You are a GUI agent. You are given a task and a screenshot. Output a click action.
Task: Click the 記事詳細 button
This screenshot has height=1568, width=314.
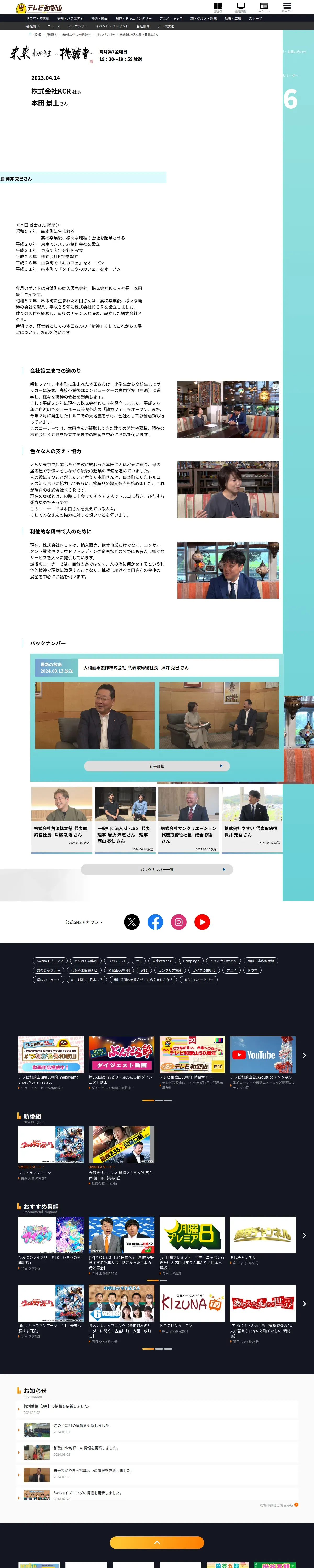tap(157, 766)
